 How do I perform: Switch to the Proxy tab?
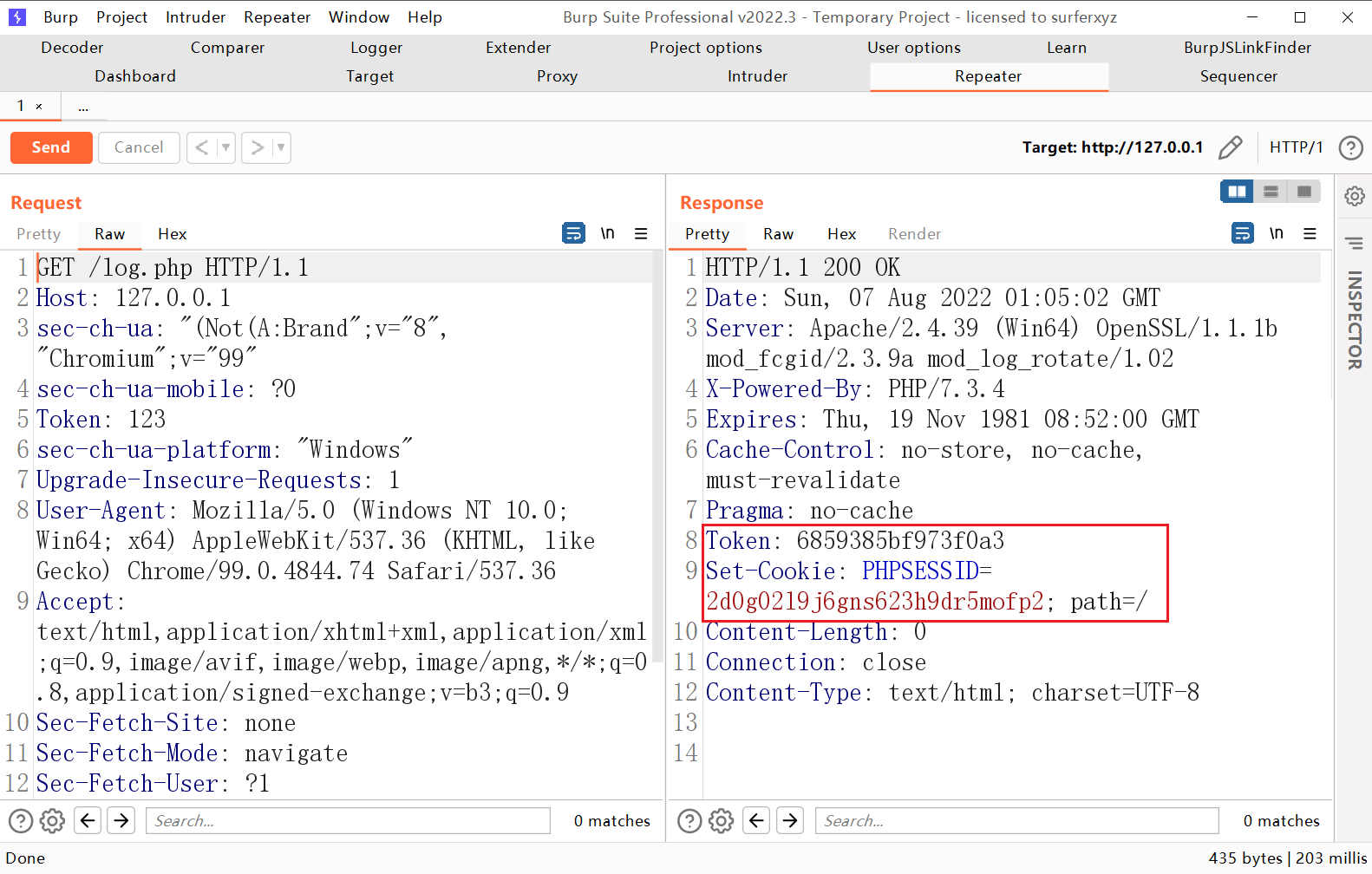557,76
